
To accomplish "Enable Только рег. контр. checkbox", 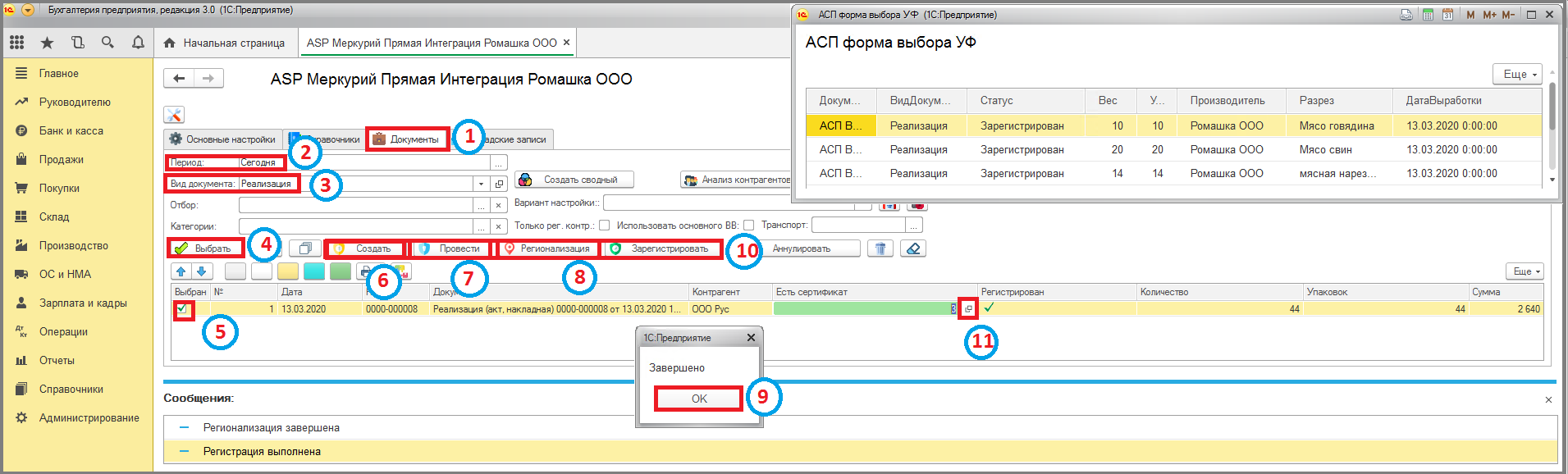I will click(x=604, y=226).
